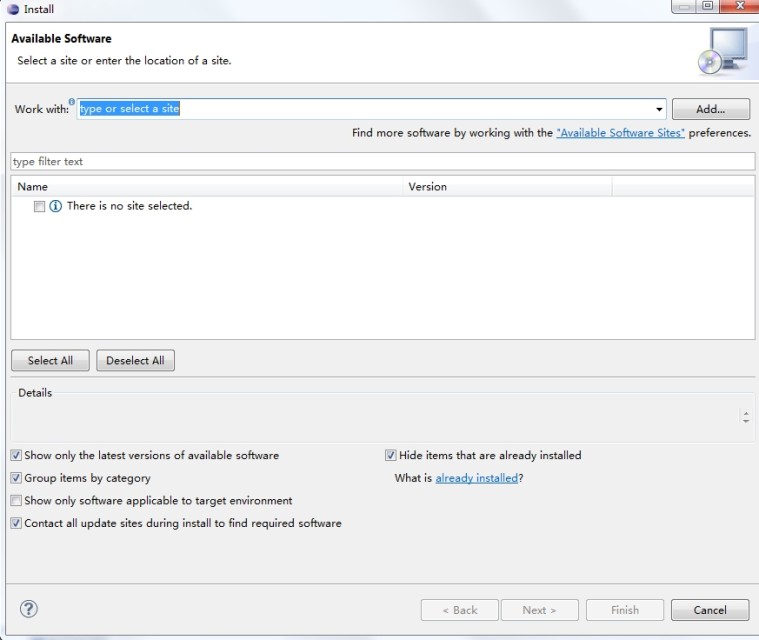Open the Available Software Sites preferences link
Image resolution: width=759 pixels, height=640 pixels.
coord(621,133)
